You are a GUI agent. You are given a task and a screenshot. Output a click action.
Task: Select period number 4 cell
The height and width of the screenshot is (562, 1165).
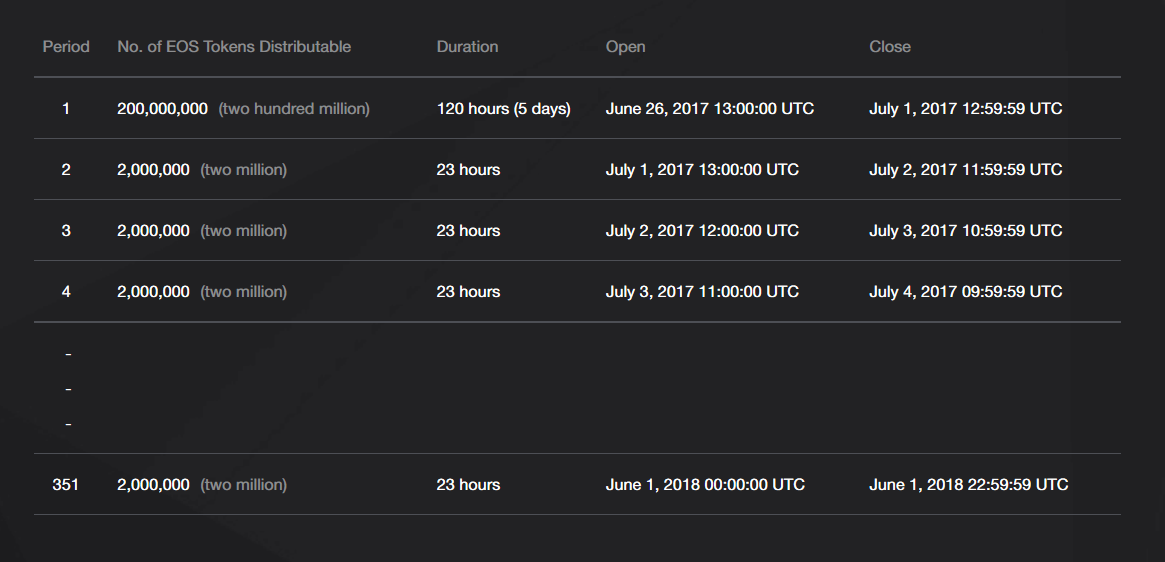(x=66, y=291)
